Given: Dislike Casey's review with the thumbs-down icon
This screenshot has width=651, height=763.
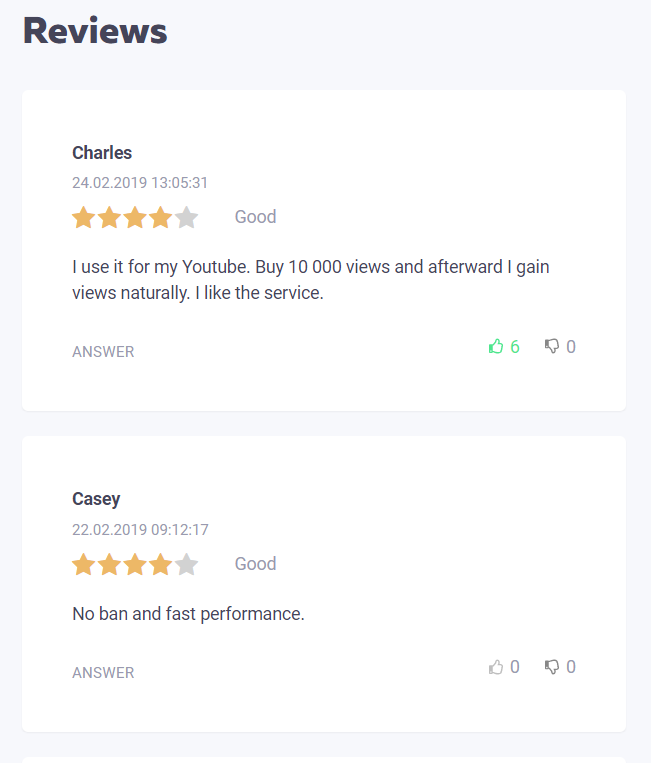Looking at the screenshot, I should [x=552, y=667].
